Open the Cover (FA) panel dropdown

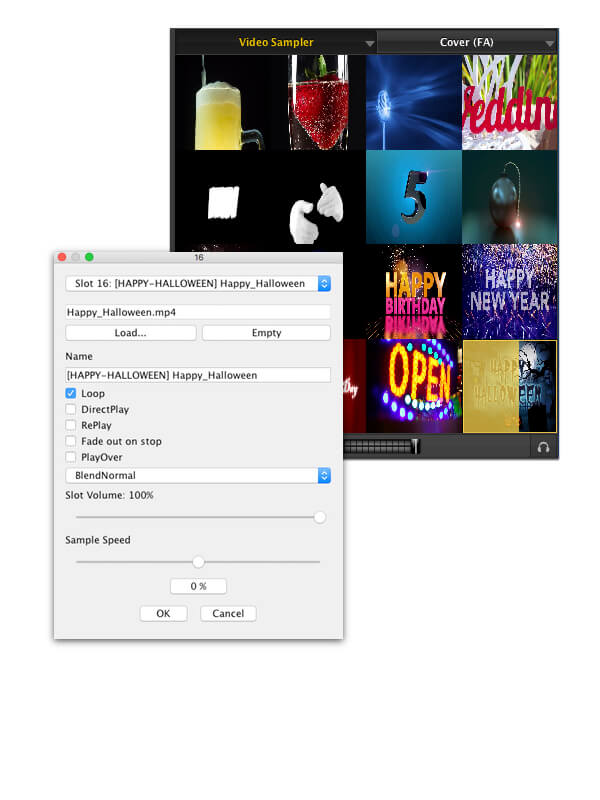tap(550, 43)
